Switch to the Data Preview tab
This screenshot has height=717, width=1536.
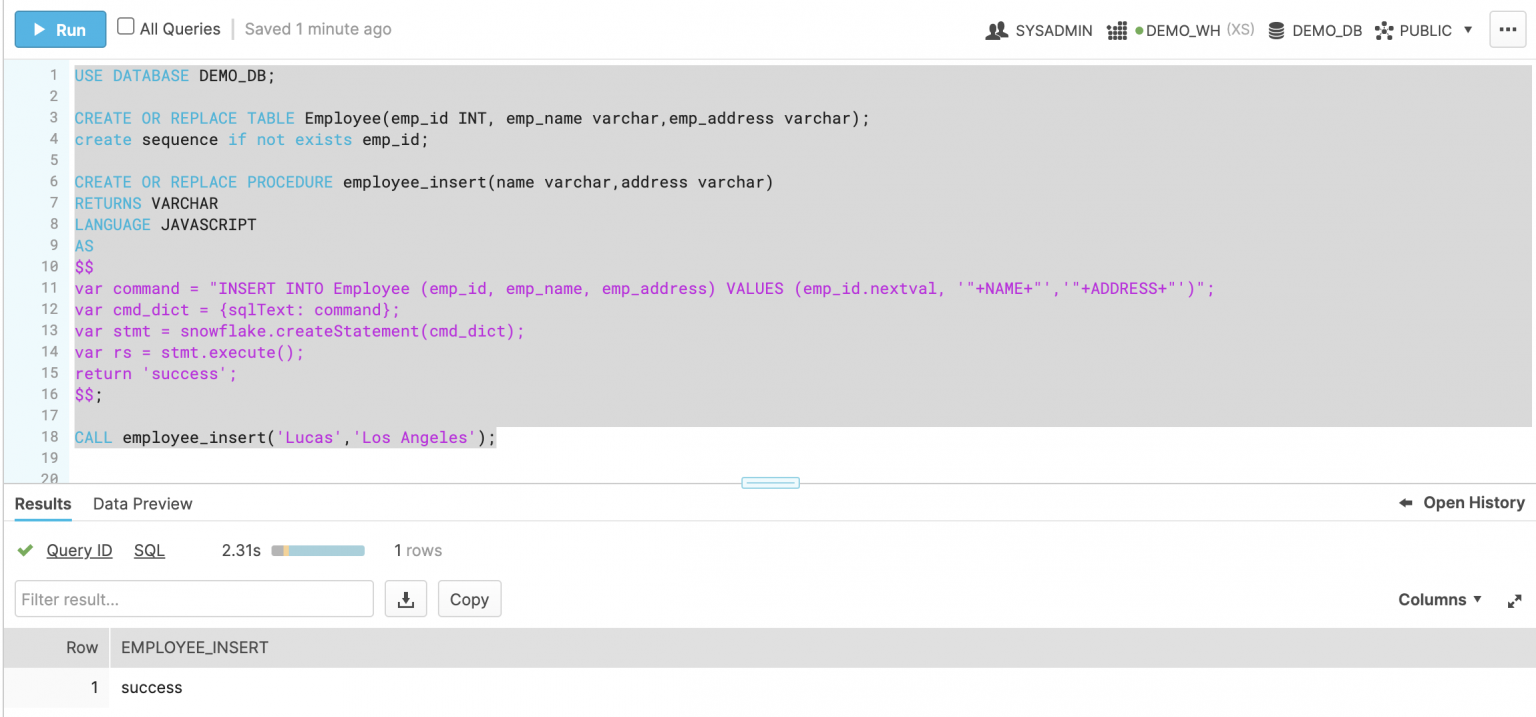pyautogui.click(x=142, y=503)
